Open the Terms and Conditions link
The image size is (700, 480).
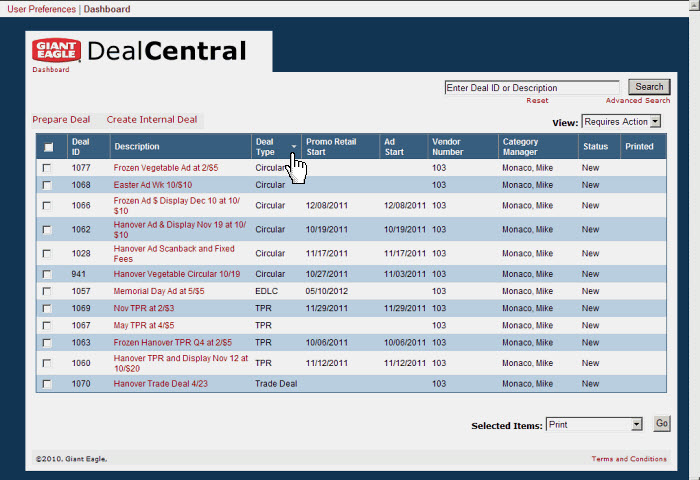[x=629, y=459]
